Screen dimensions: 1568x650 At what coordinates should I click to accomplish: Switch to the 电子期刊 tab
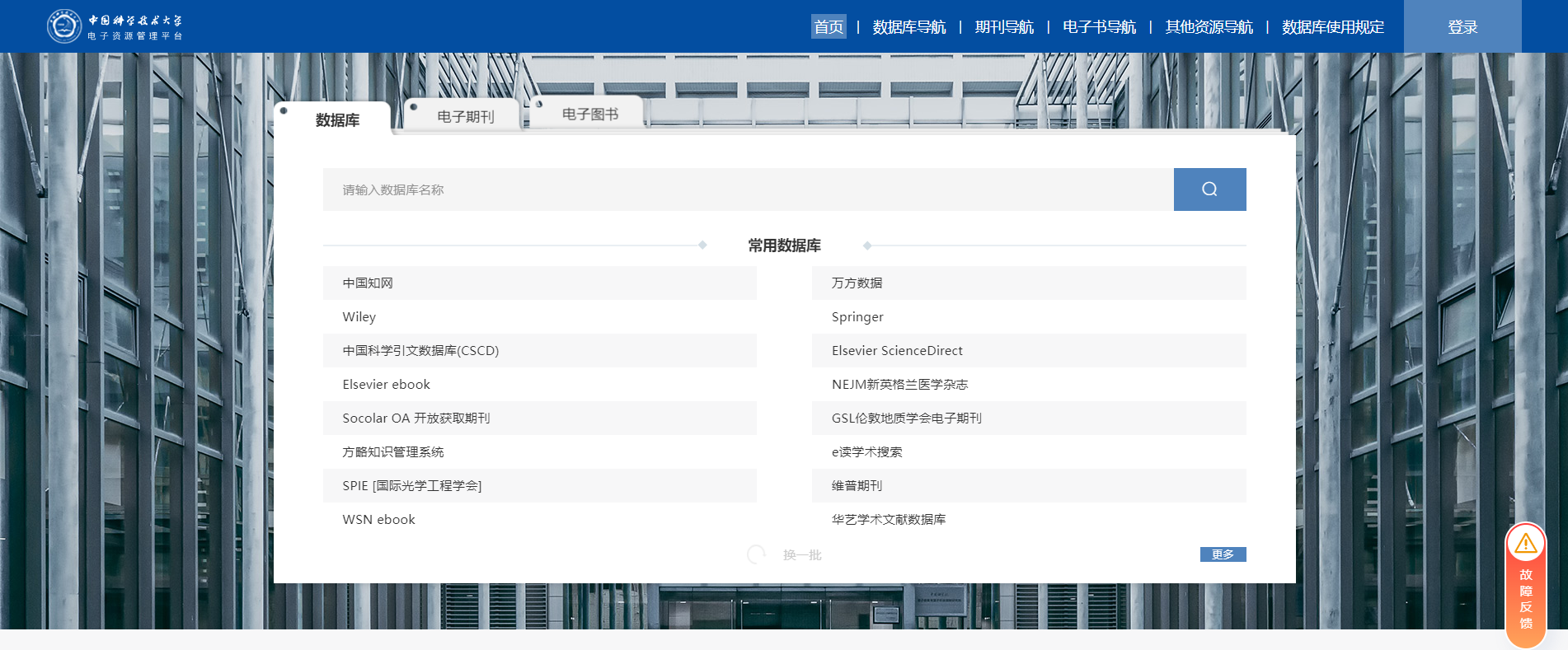[465, 117]
